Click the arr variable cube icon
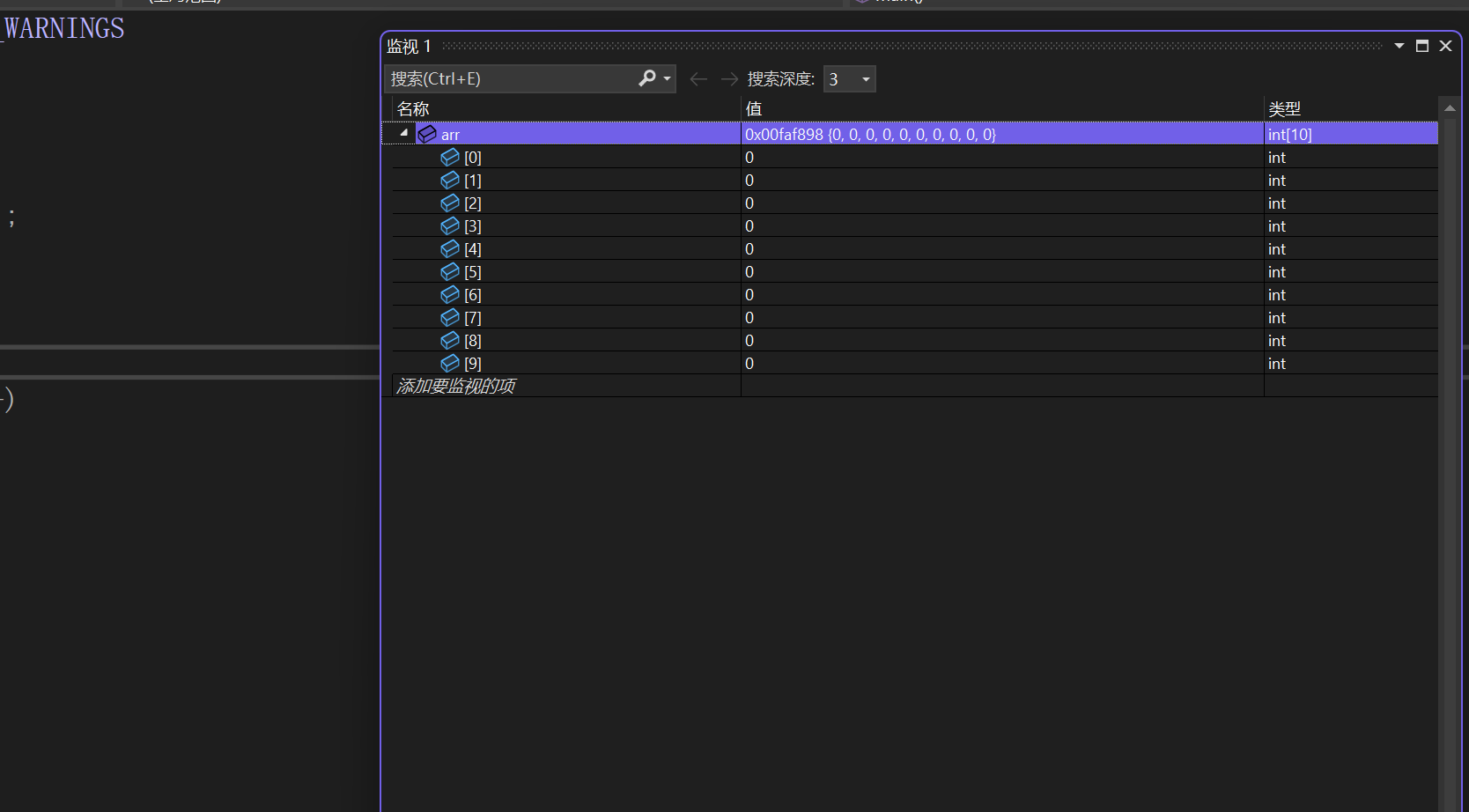This screenshot has height=812, width=1469. (x=427, y=134)
